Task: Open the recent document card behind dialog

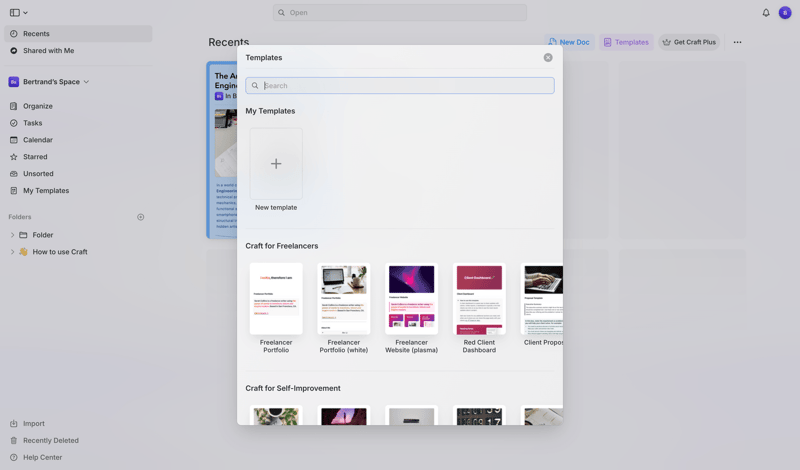Action: (222, 150)
